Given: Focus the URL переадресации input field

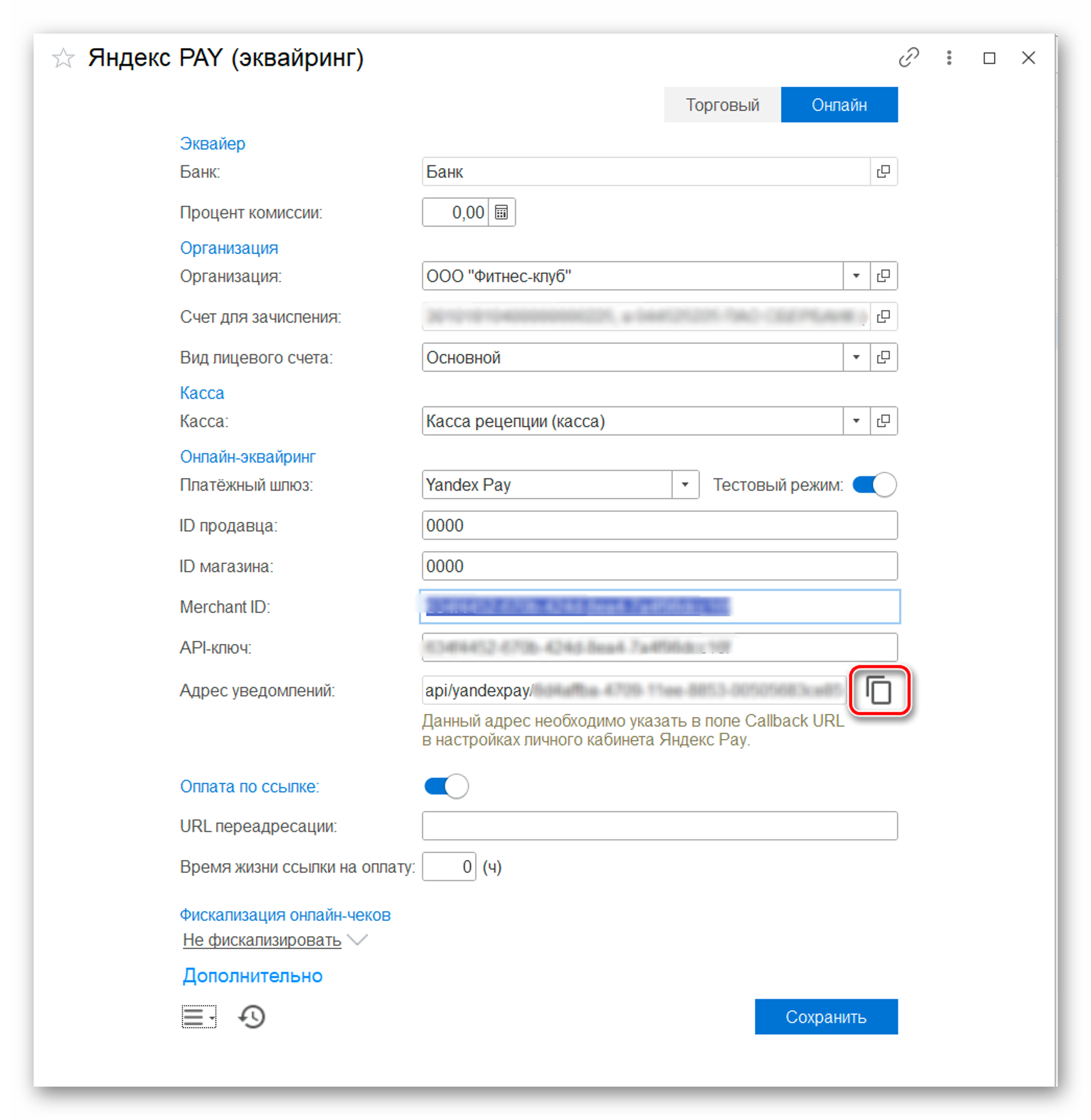Looking at the screenshot, I should pyautogui.click(x=660, y=826).
